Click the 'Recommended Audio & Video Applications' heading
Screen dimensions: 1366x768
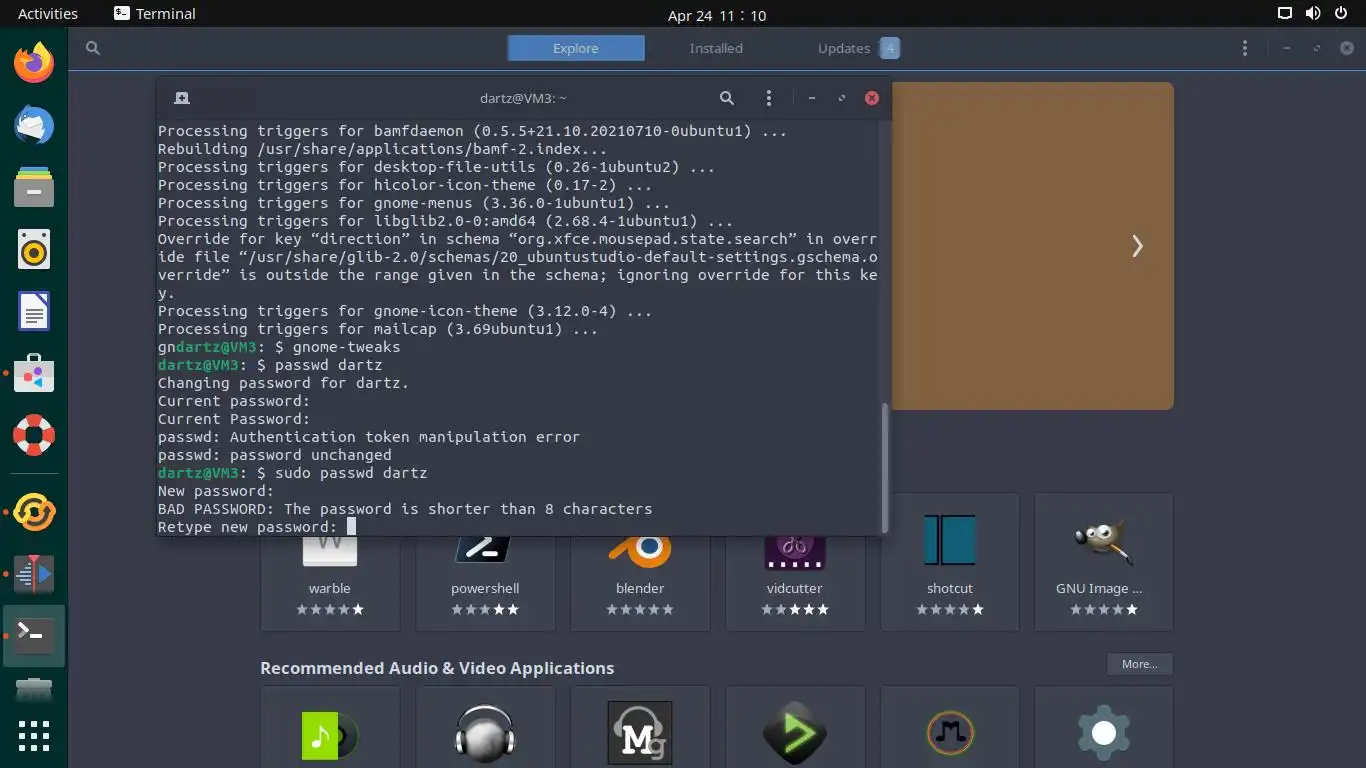[437, 668]
